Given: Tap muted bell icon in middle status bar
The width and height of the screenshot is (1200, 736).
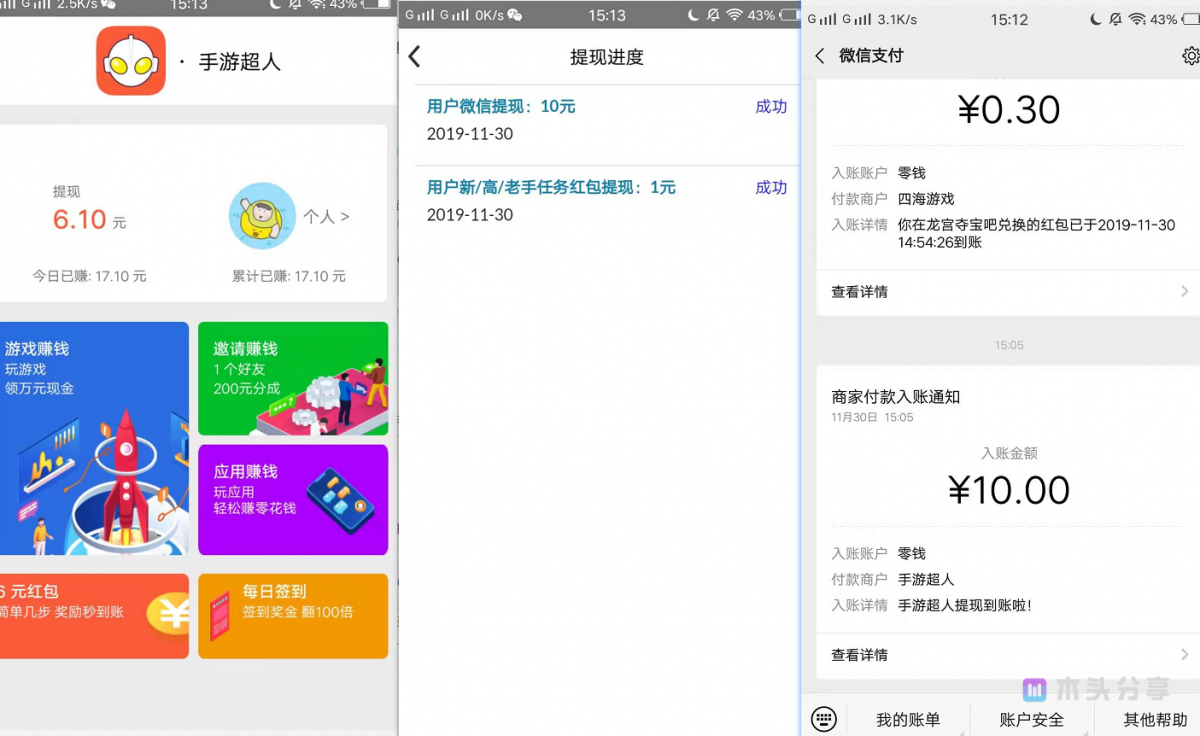Looking at the screenshot, I should click(712, 15).
